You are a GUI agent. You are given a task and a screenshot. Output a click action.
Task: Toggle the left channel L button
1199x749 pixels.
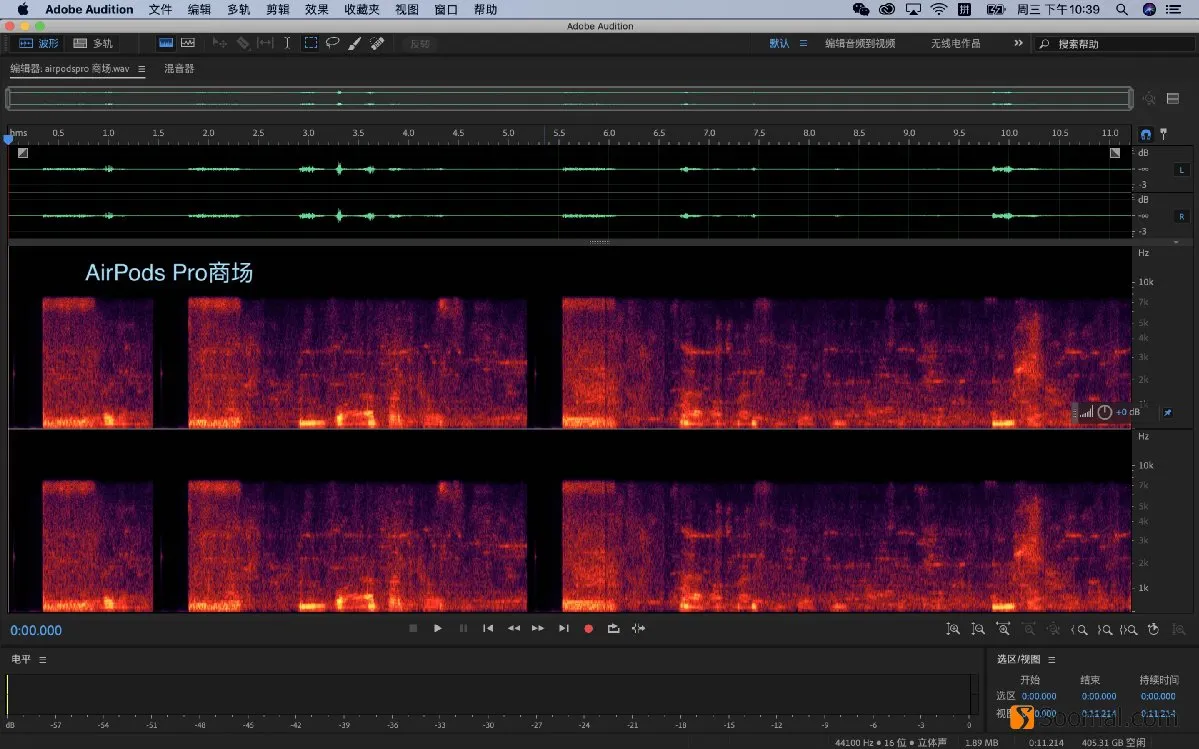(1181, 170)
